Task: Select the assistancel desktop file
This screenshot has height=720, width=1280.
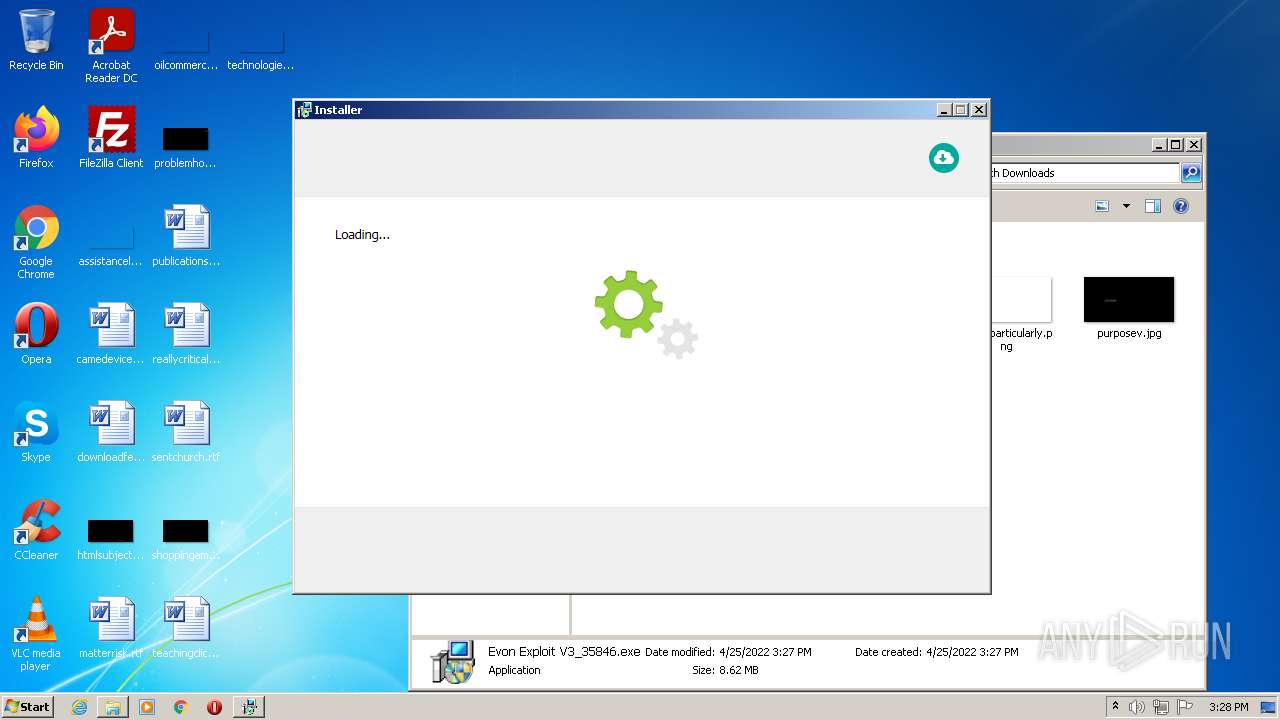Action: 111,244
